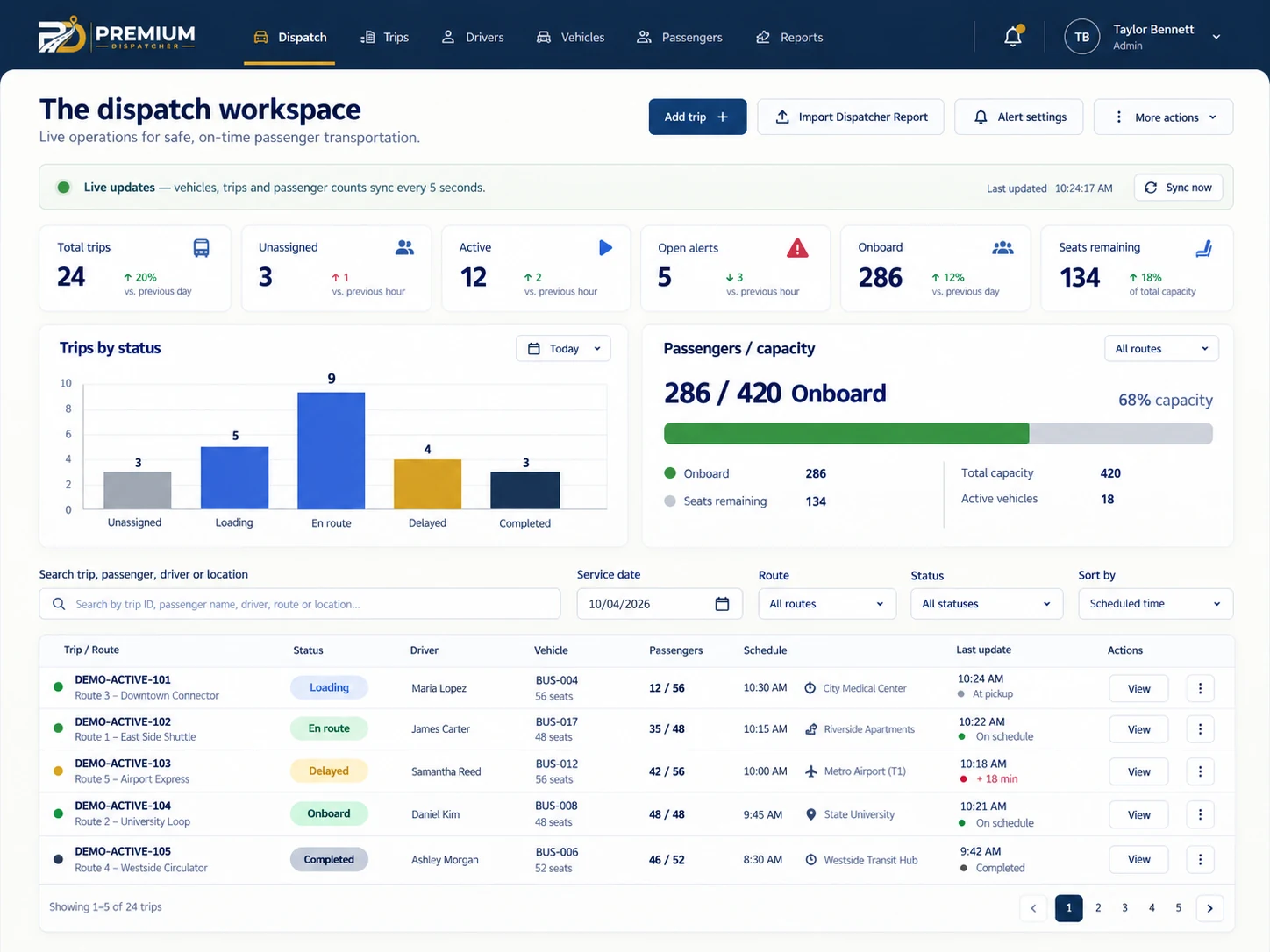View trip DEMO-ACTIVE-105
Screen dimensions: 1270x952
1138,859
